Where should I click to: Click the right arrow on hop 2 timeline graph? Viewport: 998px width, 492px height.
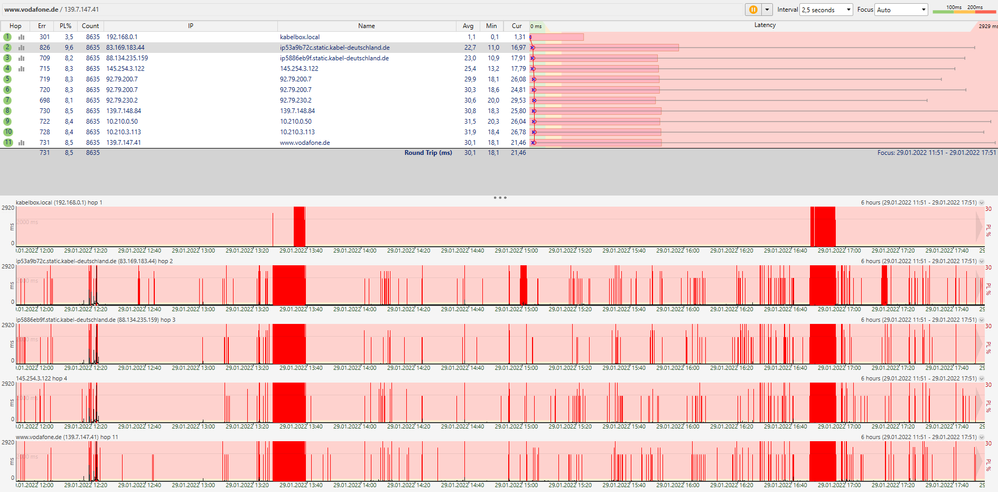pyautogui.click(x=980, y=284)
